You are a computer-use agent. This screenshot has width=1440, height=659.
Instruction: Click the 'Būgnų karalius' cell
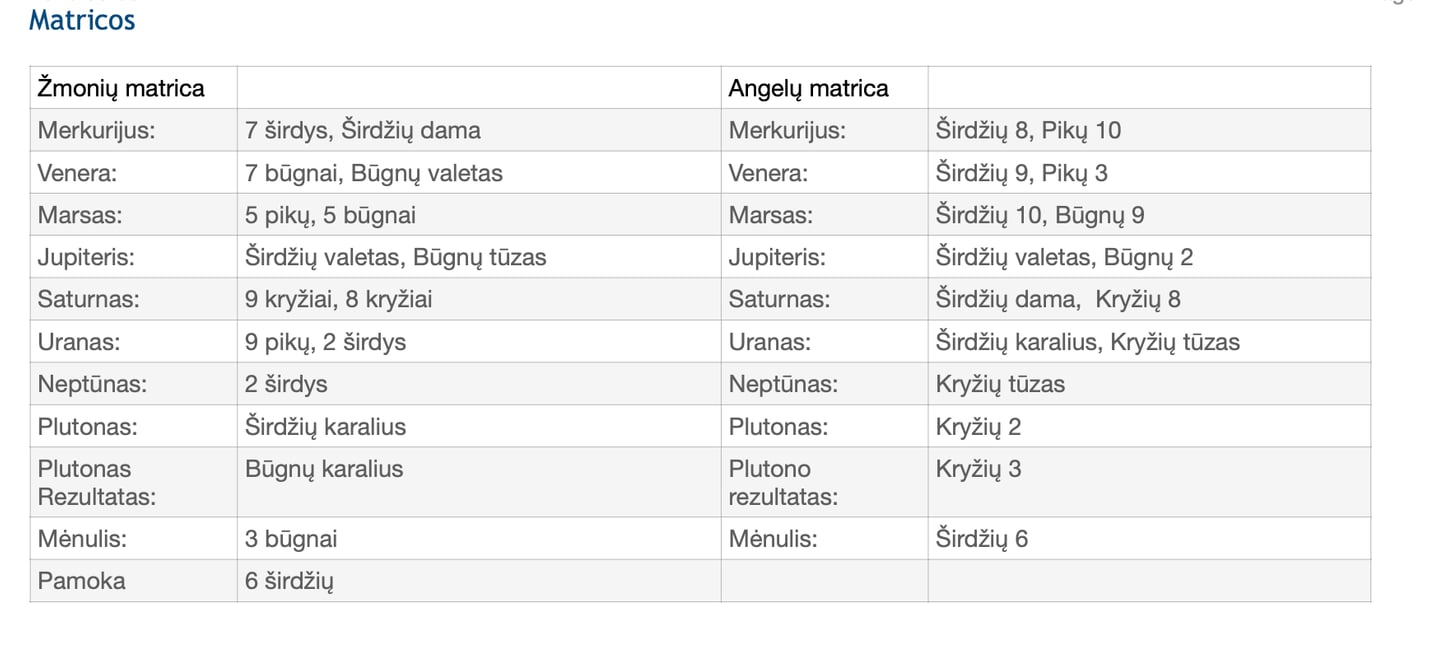[x=324, y=469]
